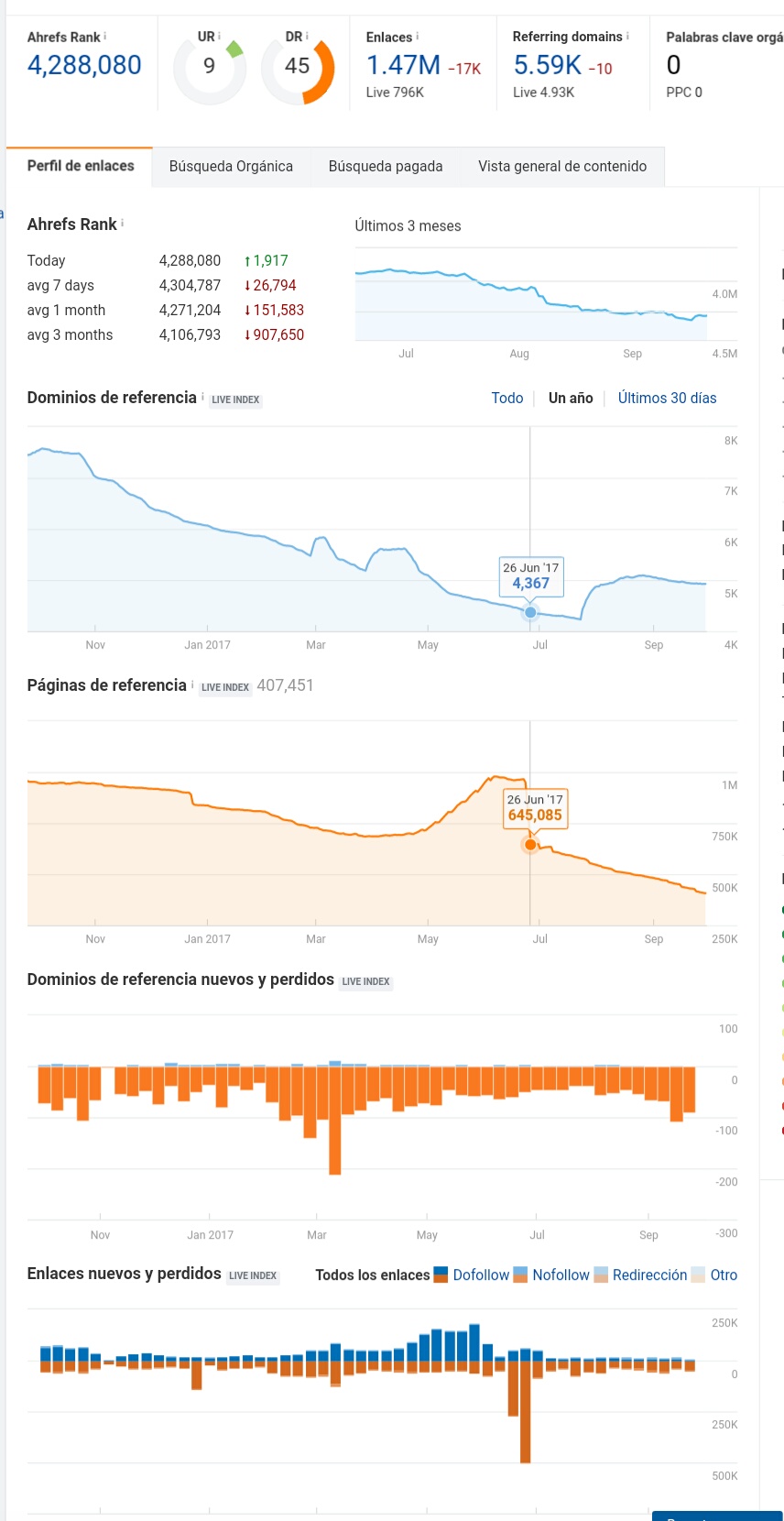Screen dimensions: 784x1521
Task: Select the Un año time range
Action: coord(571,398)
